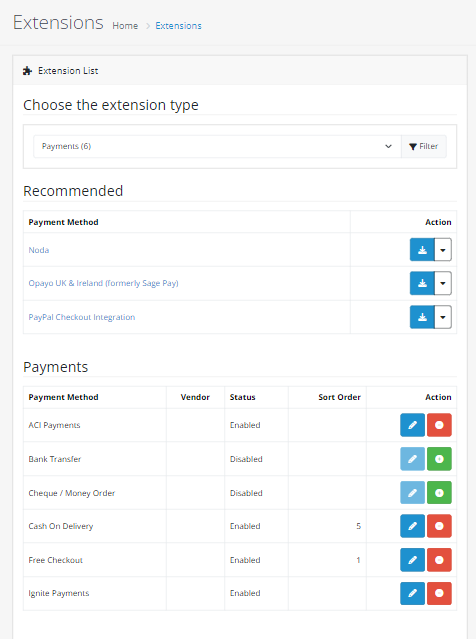Click the install icon for PayPal Checkout Integration
The image size is (476, 639).
coord(422,317)
